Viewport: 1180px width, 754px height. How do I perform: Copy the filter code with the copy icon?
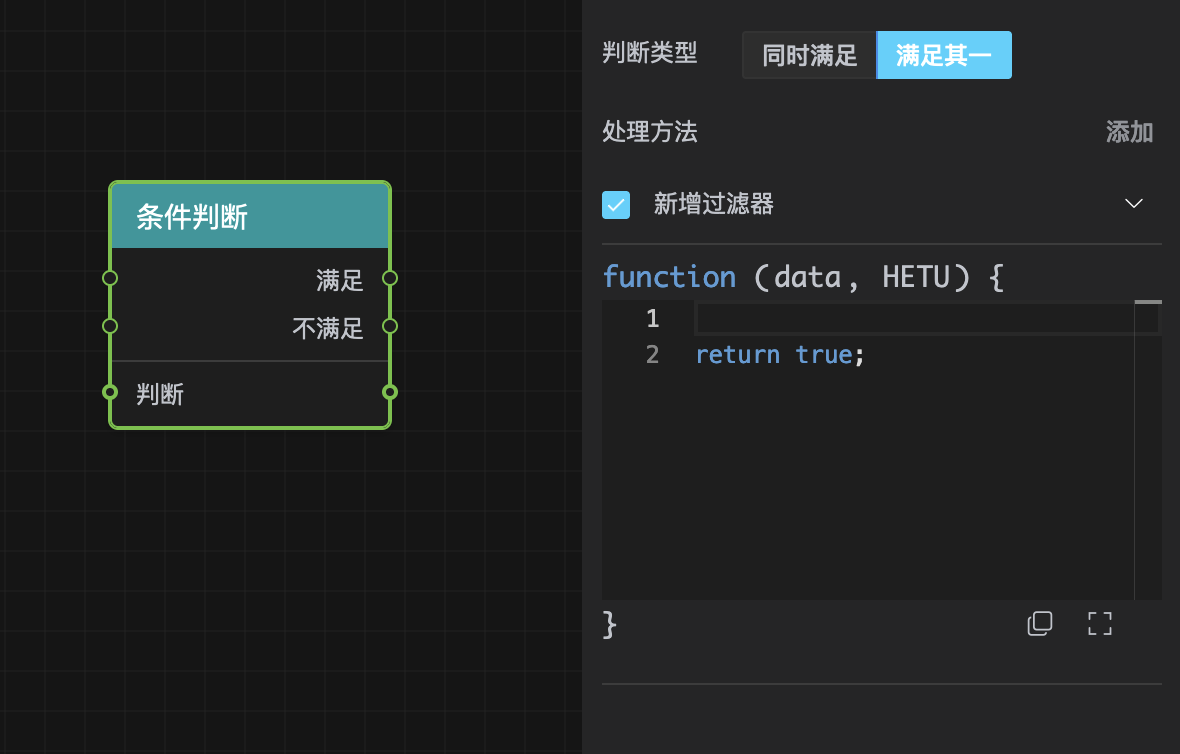[x=1039, y=623]
